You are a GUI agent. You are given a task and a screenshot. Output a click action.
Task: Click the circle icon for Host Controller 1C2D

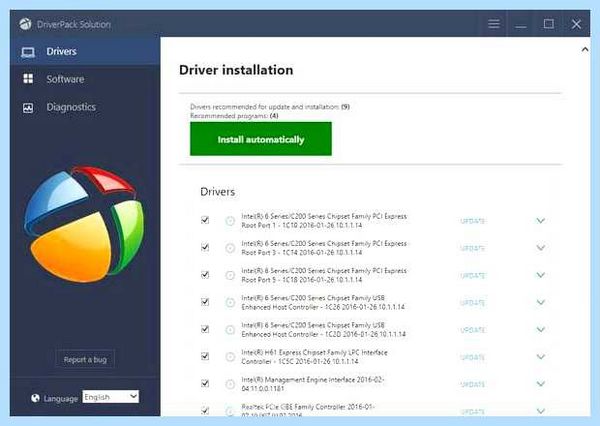click(230, 330)
